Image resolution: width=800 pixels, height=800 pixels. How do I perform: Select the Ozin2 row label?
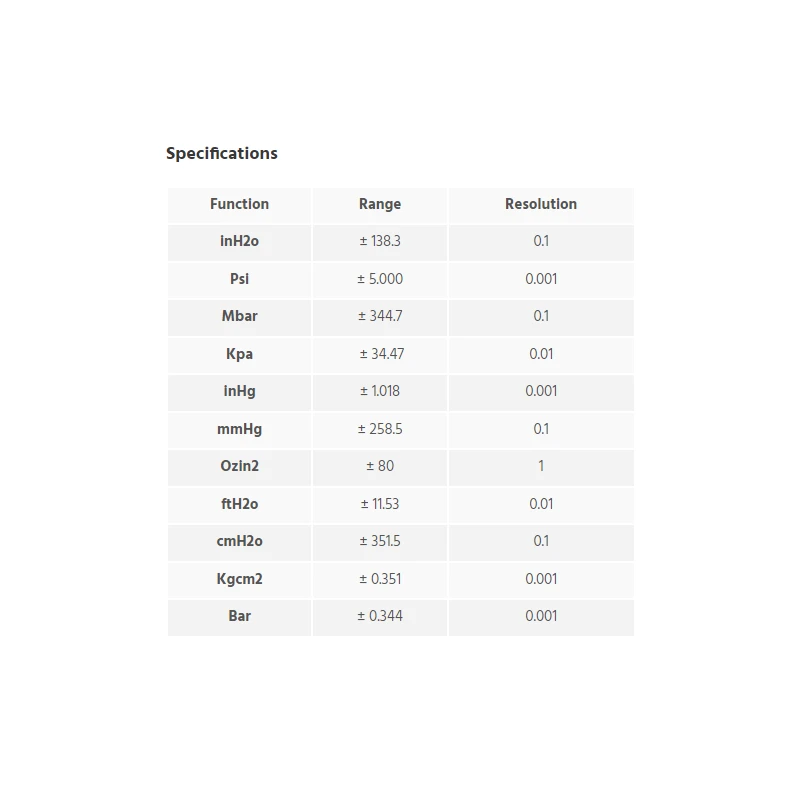point(239,466)
